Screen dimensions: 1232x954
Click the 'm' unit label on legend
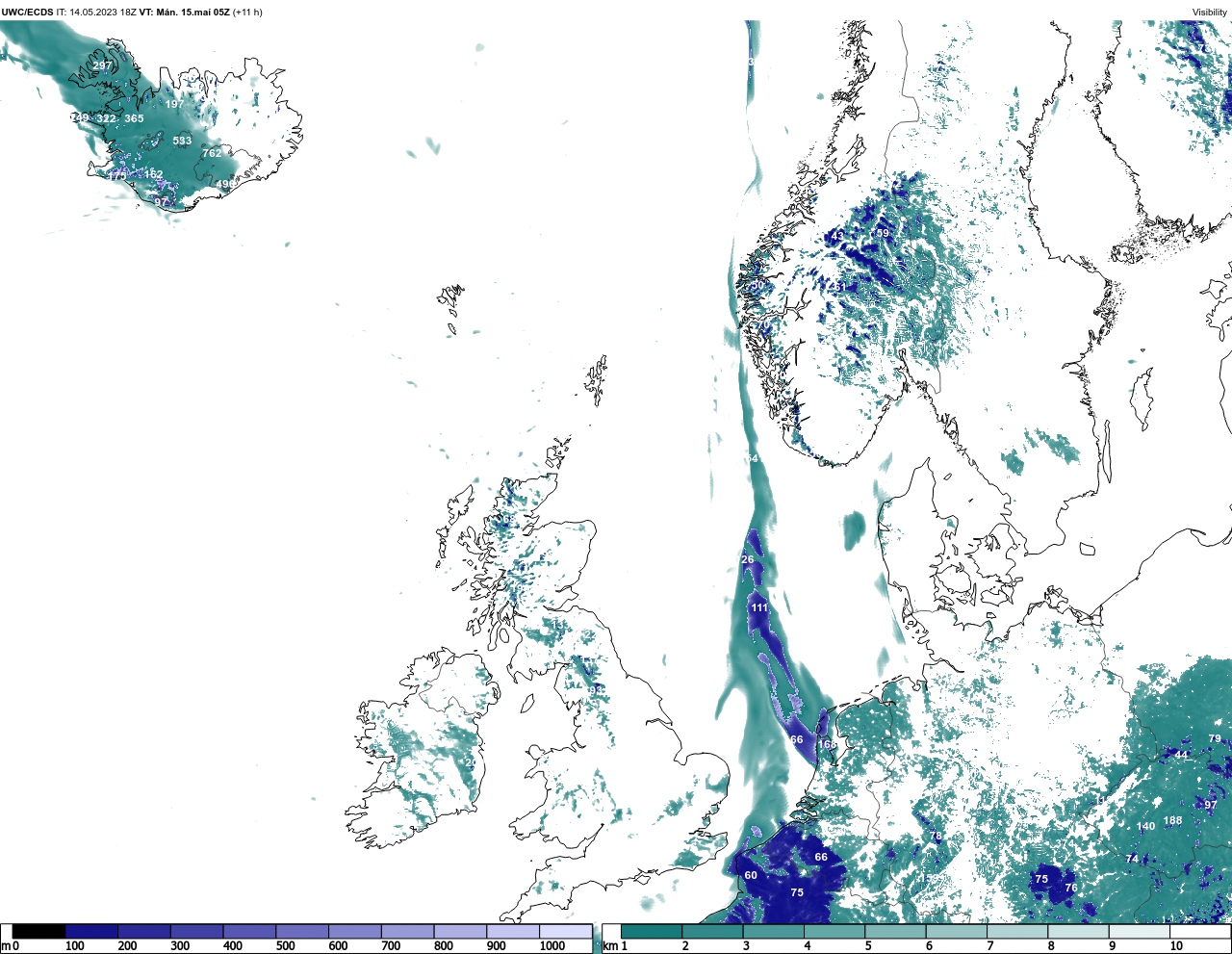pos(5,946)
